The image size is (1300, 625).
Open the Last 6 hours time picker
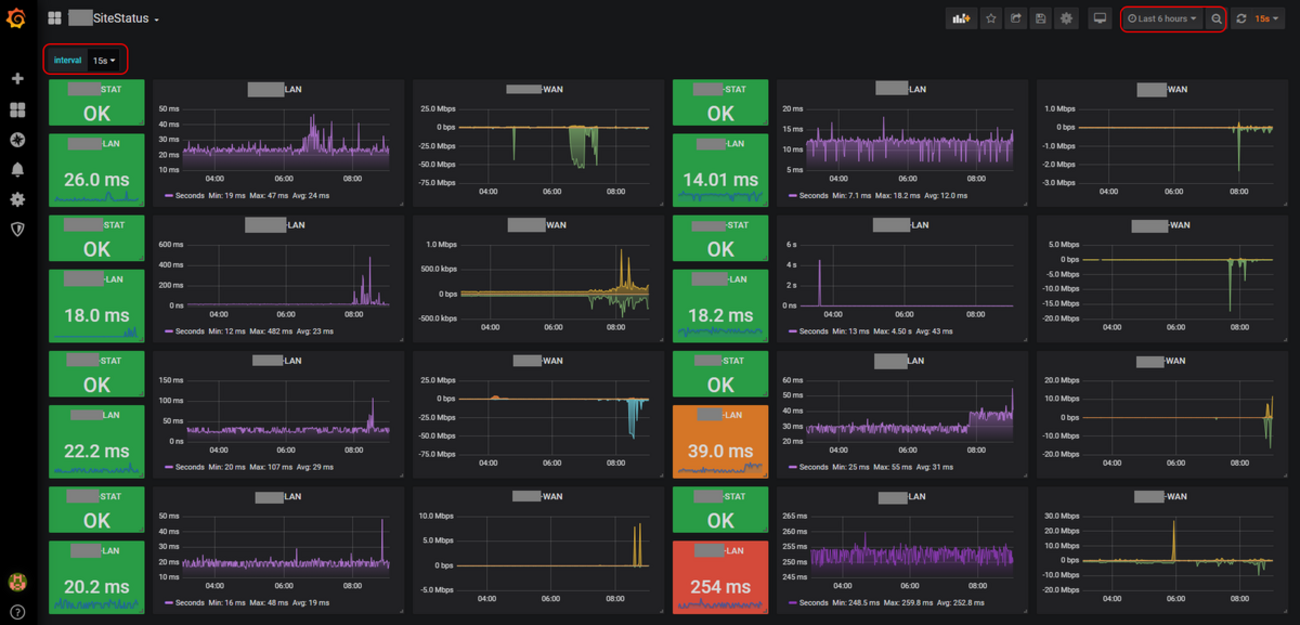tap(1162, 19)
